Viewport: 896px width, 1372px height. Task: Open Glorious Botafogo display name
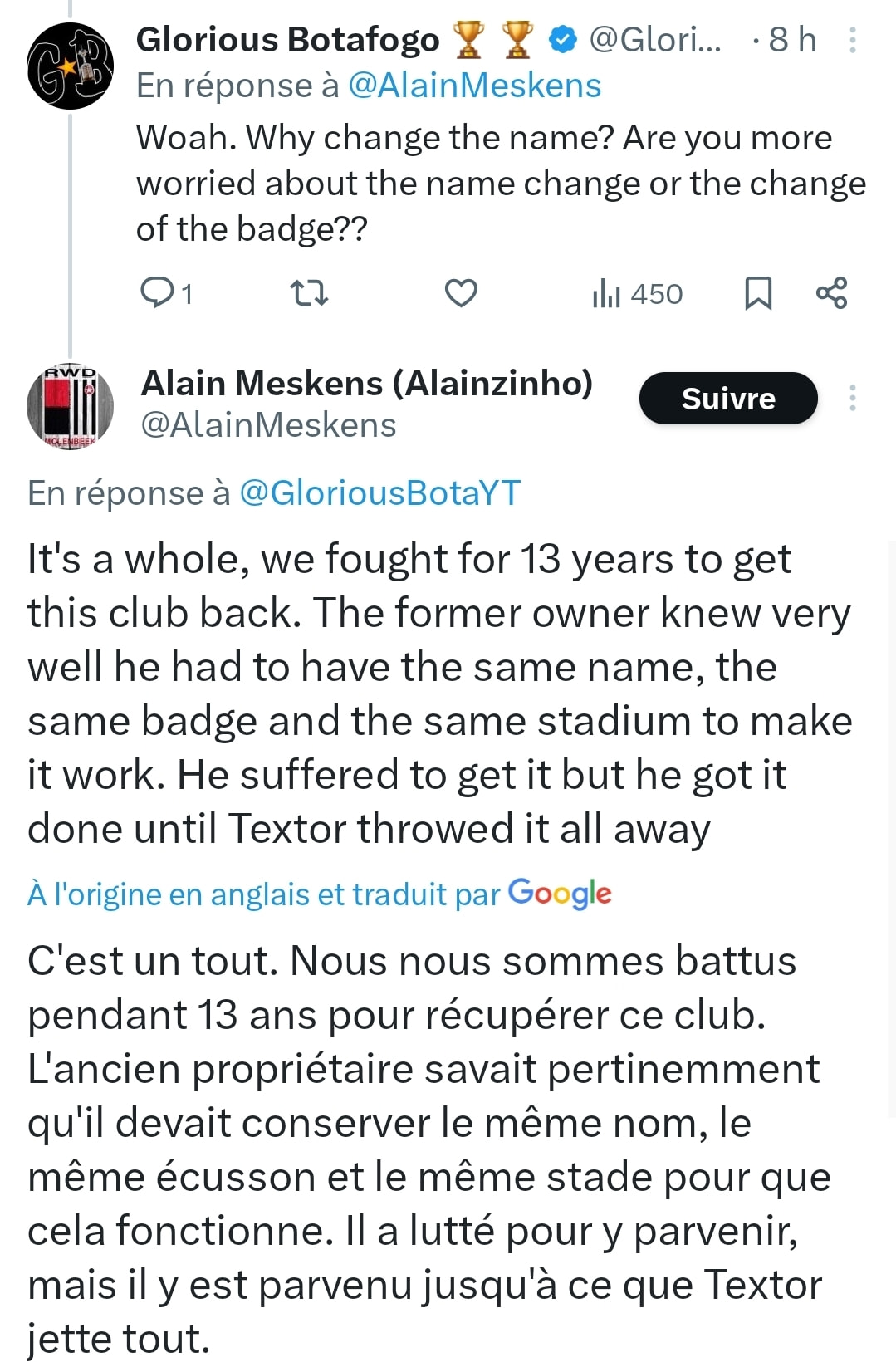[x=287, y=40]
